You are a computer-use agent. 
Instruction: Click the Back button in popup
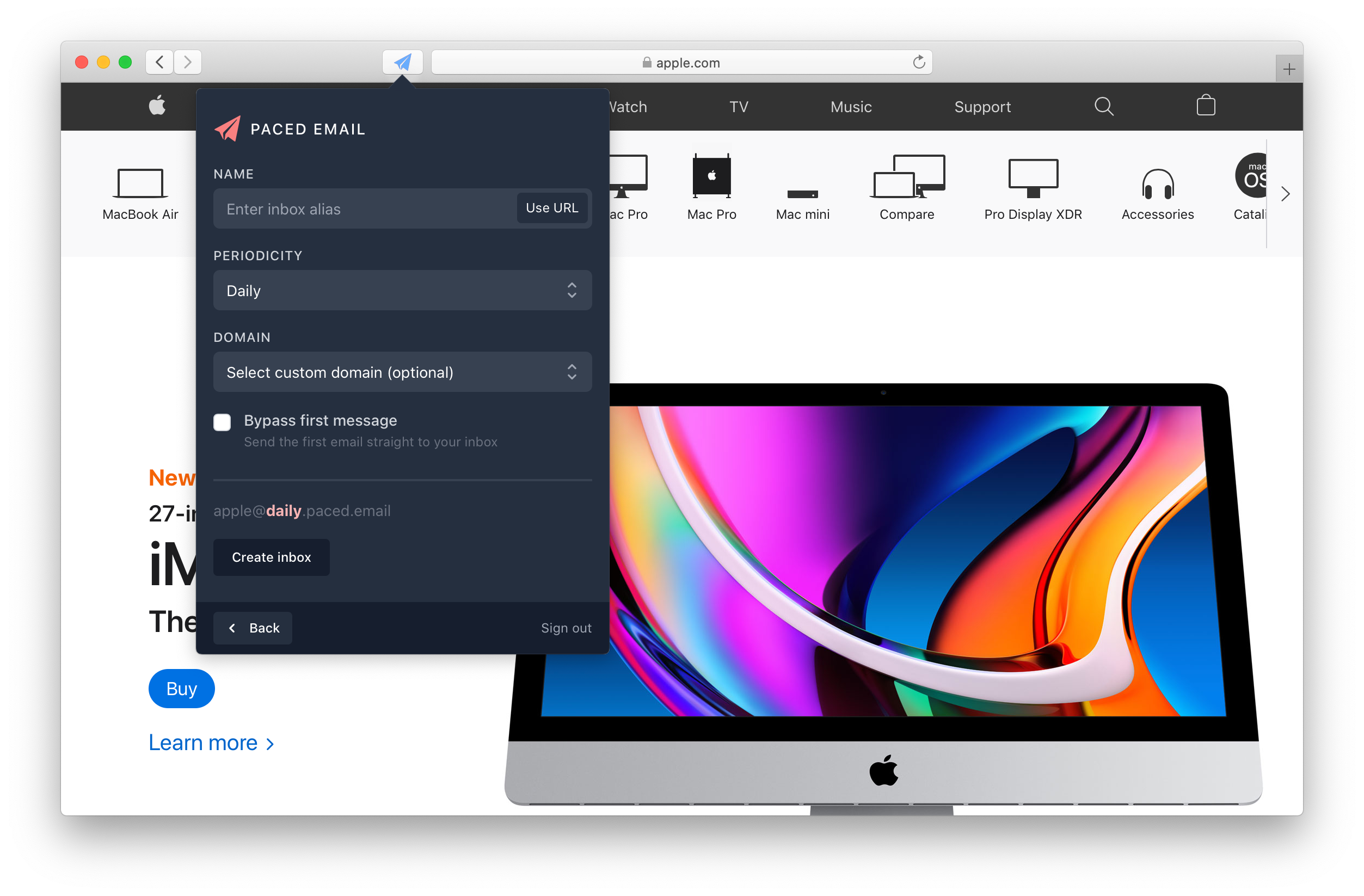tap(253, 628)
